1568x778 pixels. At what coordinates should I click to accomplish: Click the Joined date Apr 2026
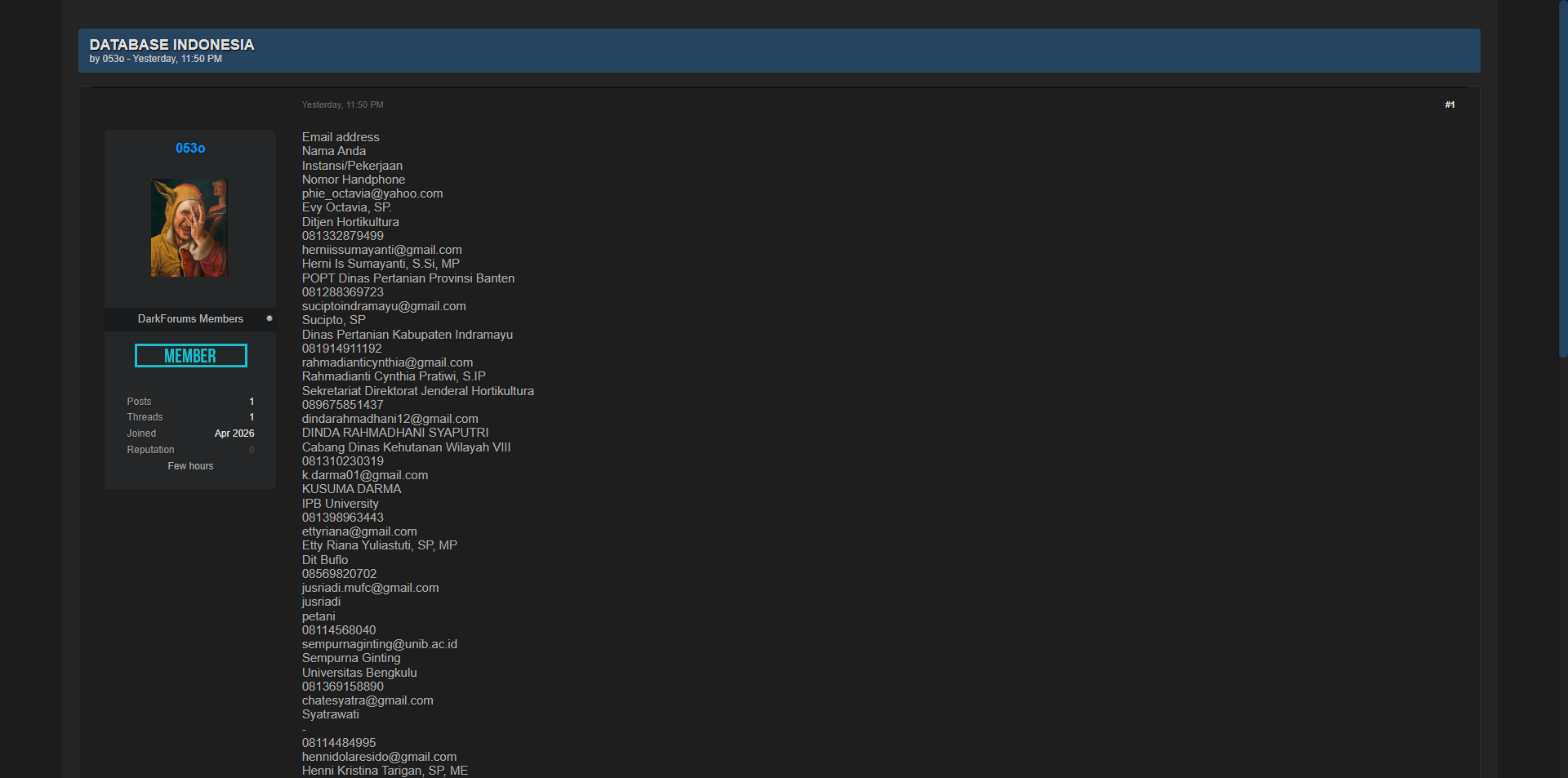click(x=234, y=433)
